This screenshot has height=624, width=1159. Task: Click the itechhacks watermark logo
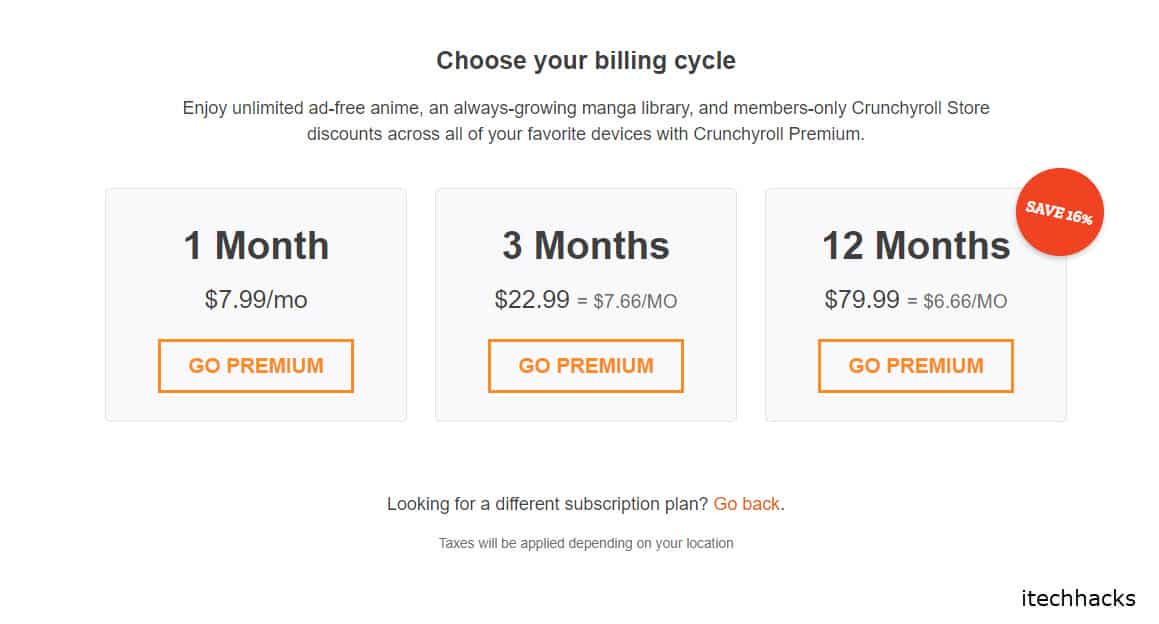1080,597
